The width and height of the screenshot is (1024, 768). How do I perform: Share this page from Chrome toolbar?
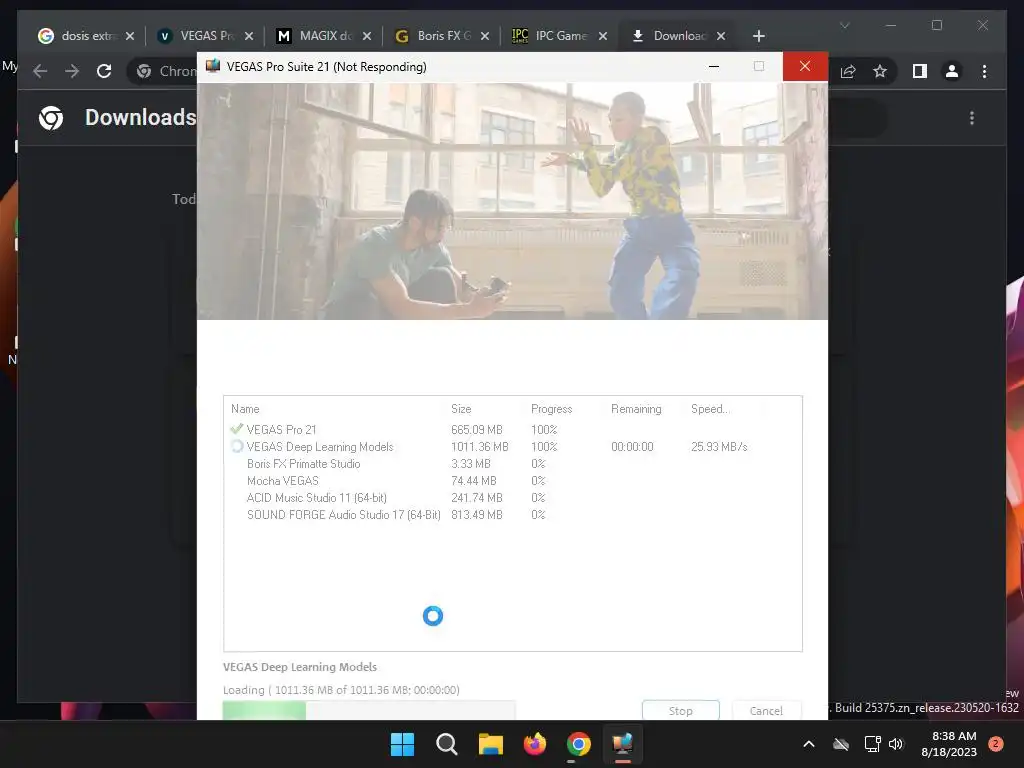848,71
